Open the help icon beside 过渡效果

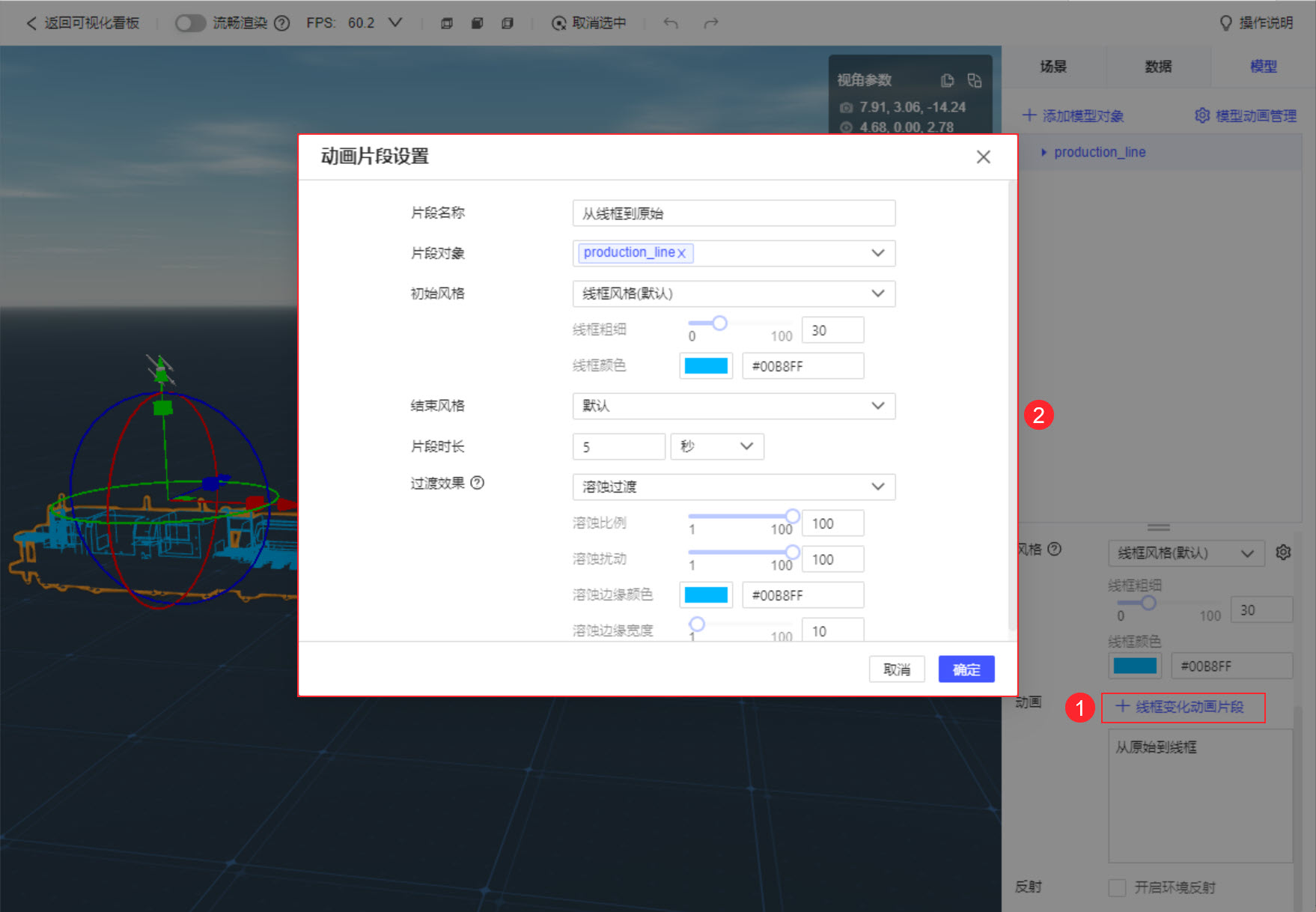(477, 483)
